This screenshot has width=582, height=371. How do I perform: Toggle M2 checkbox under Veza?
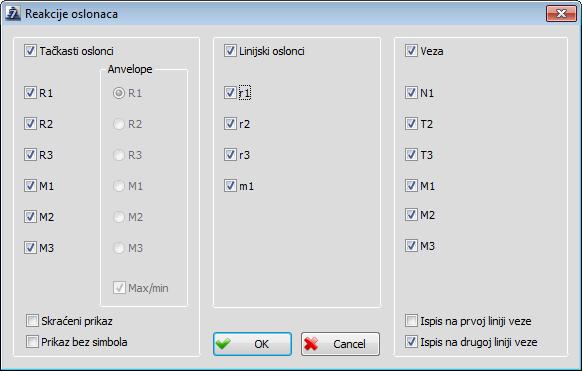(411, 214)
